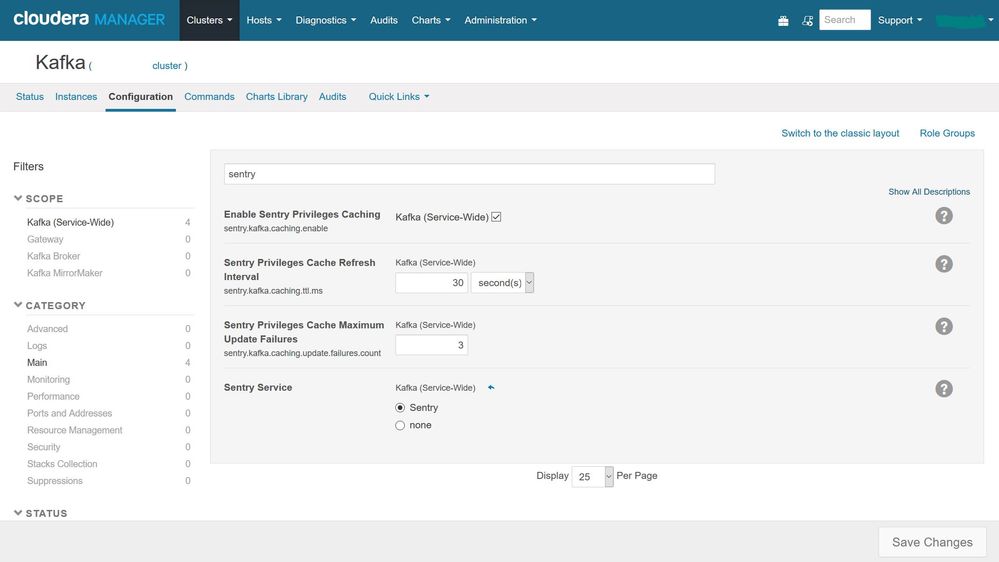Open the cluster link next to Kafka
Viewport: 999px width, 562px height.
(167, 66)
